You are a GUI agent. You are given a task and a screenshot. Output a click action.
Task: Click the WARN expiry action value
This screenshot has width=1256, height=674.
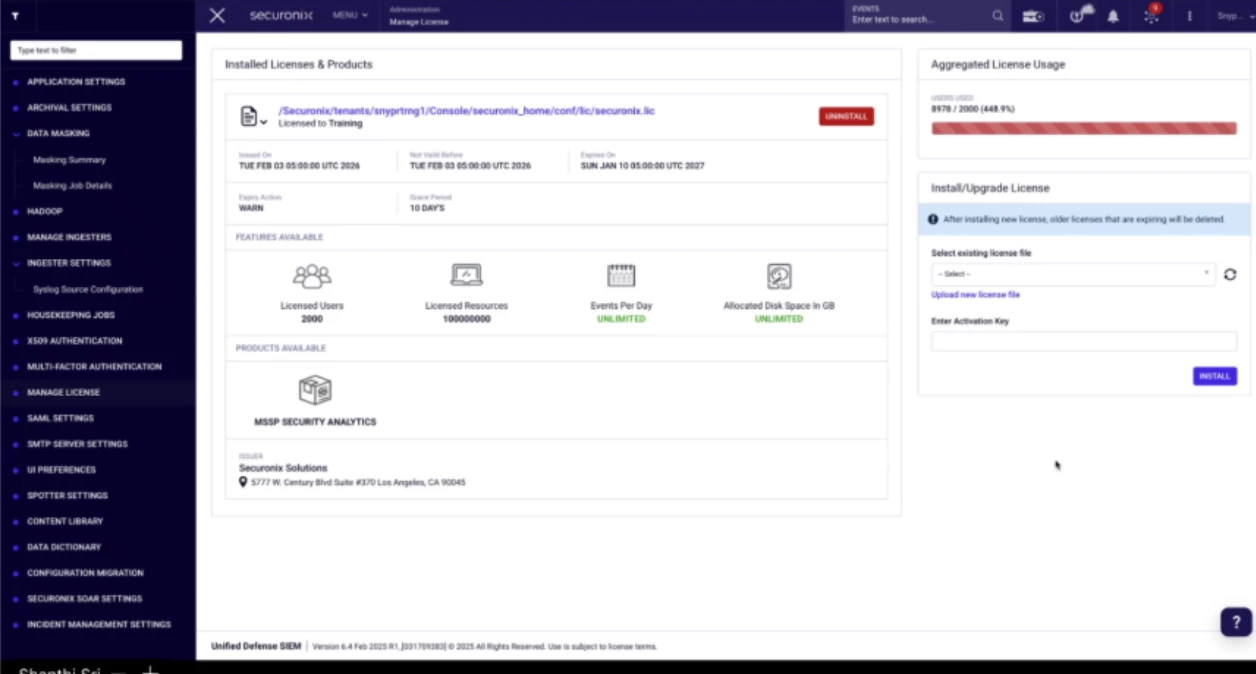(251, 208)
